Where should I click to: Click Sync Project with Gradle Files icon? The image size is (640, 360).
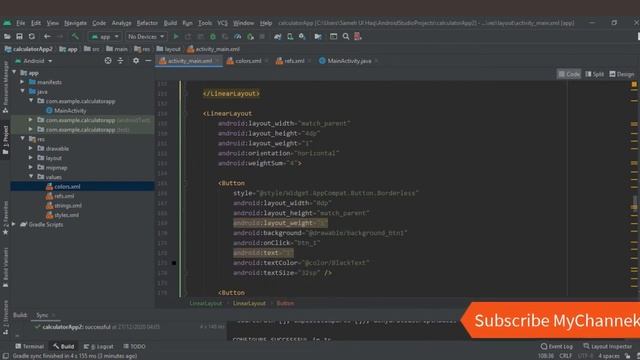pos(278,37)
